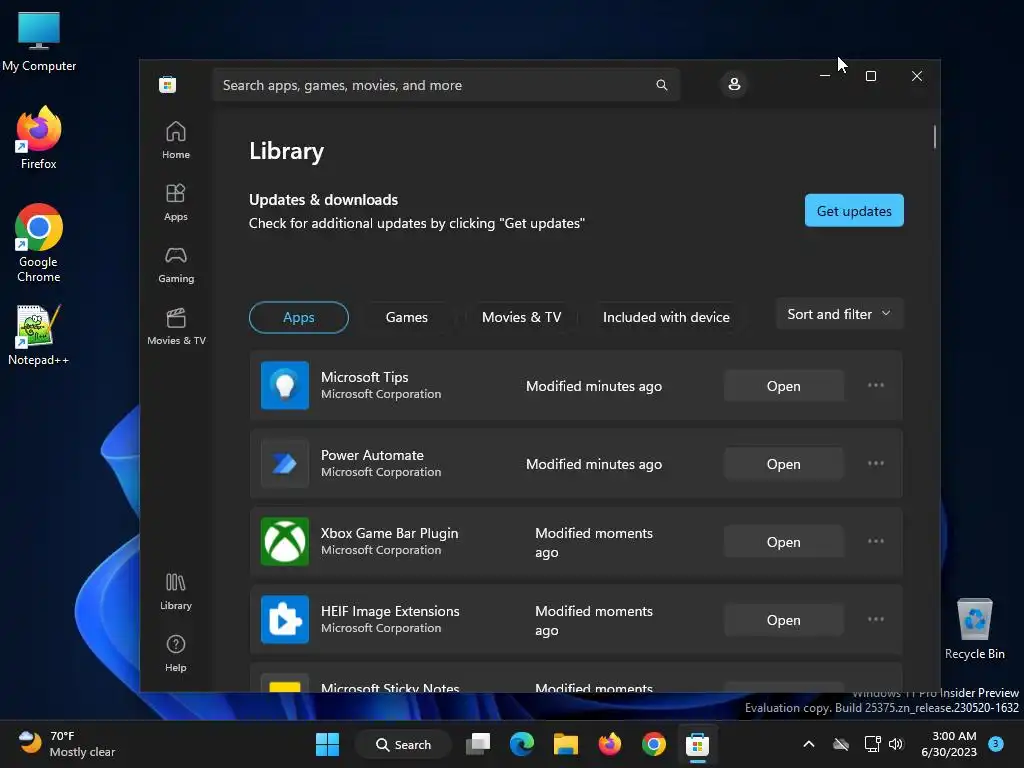Click 'Microsoft Tips' app name text
Image resolution: width=1024 pixels, height=768 pixels.
pyautogui.click(x=364, y=377)
